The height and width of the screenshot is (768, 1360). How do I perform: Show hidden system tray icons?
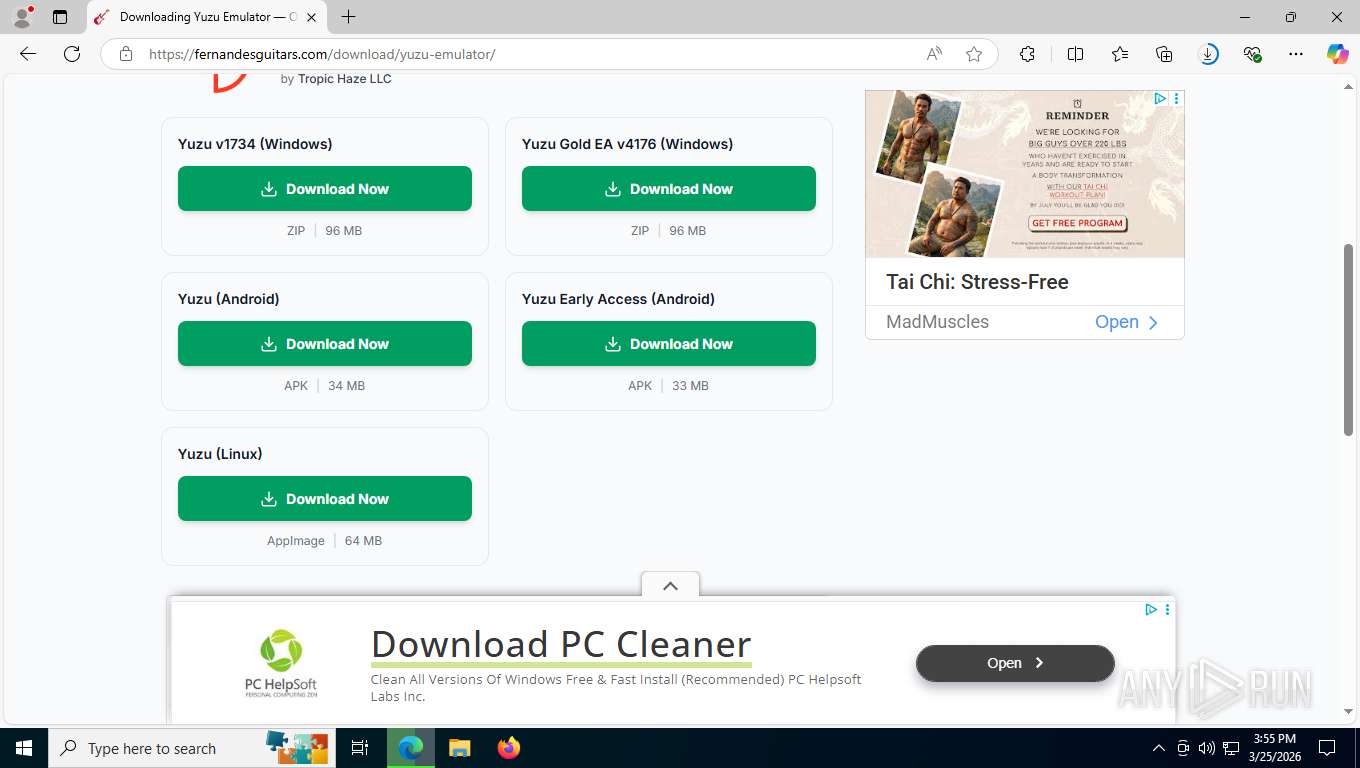pos(1159,748)
